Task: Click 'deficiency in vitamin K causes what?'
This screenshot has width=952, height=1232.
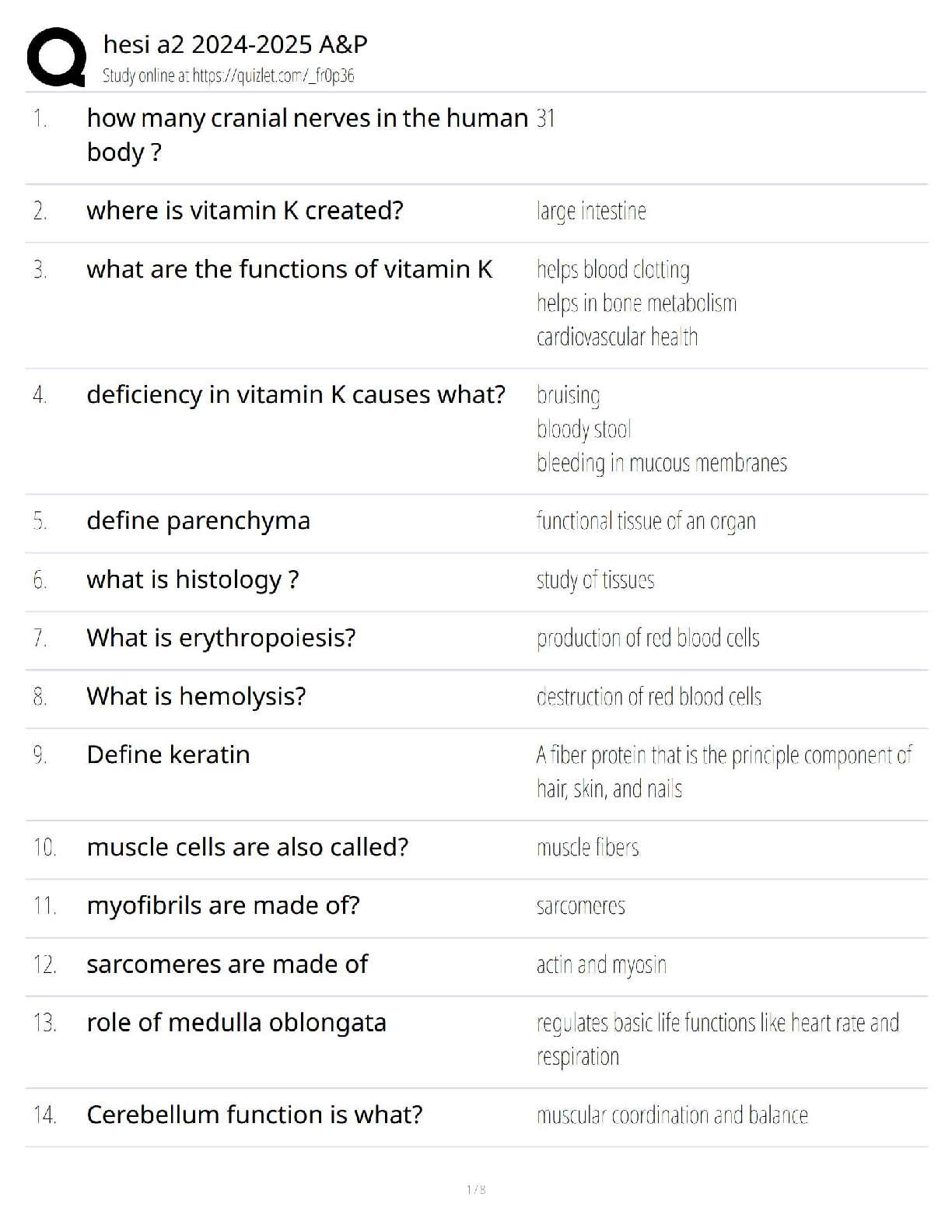Action: (296, 395)
